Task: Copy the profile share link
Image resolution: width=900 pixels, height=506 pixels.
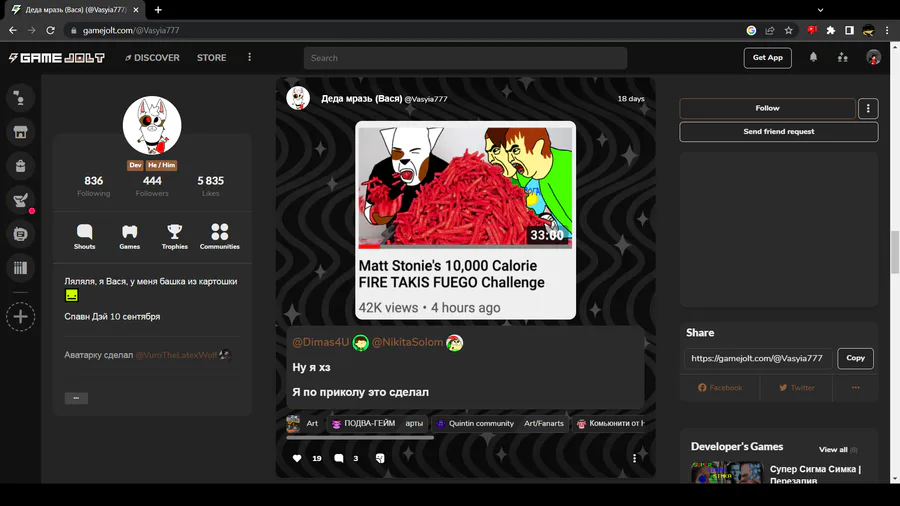Action: pyautogui.click(x=855, y=358)
